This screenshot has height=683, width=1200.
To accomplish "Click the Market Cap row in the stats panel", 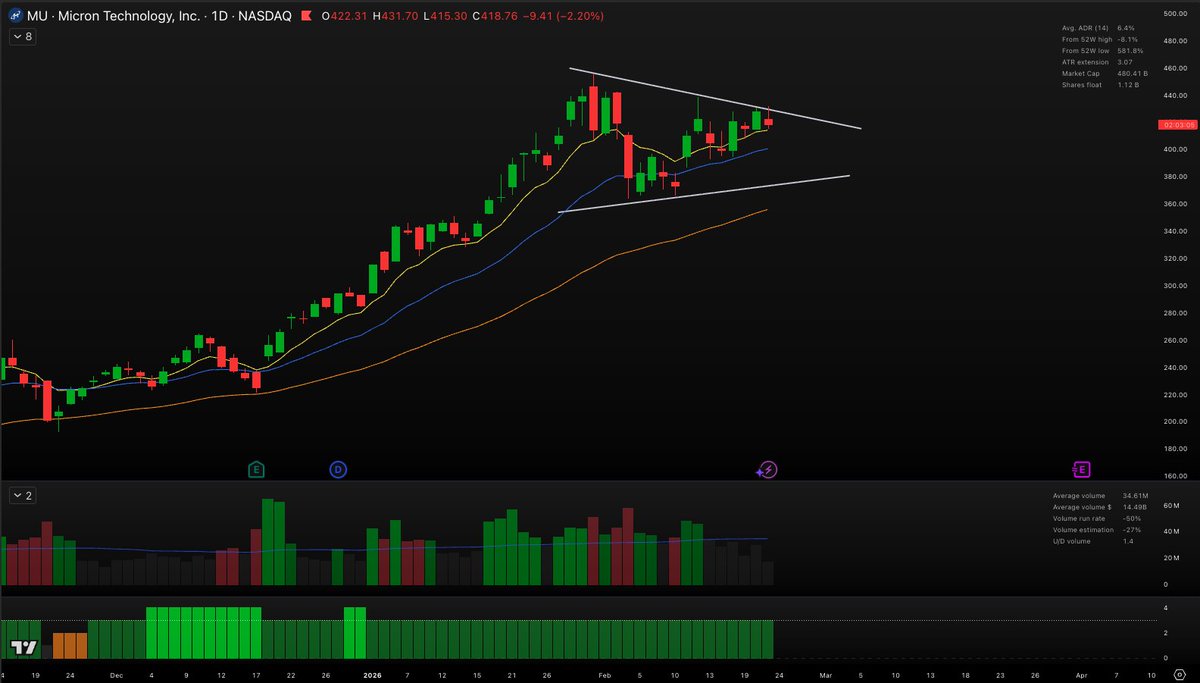I will [x=1100, y=73].
